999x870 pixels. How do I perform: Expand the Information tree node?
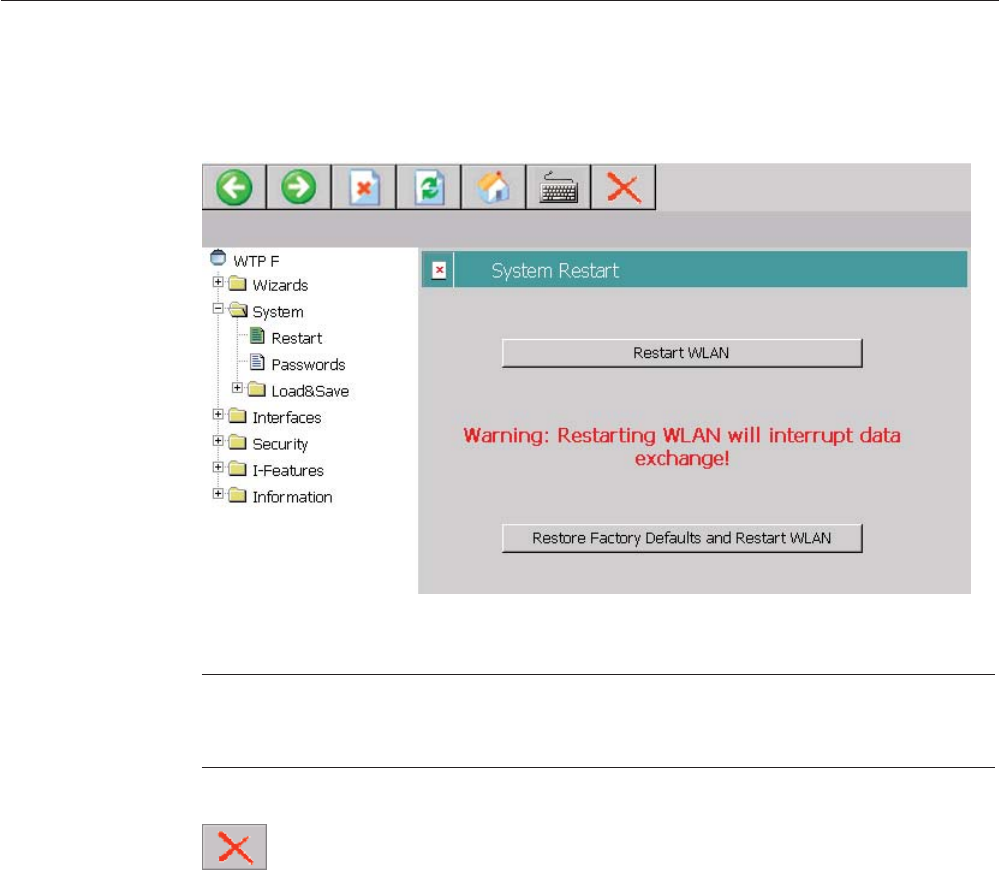218,494
